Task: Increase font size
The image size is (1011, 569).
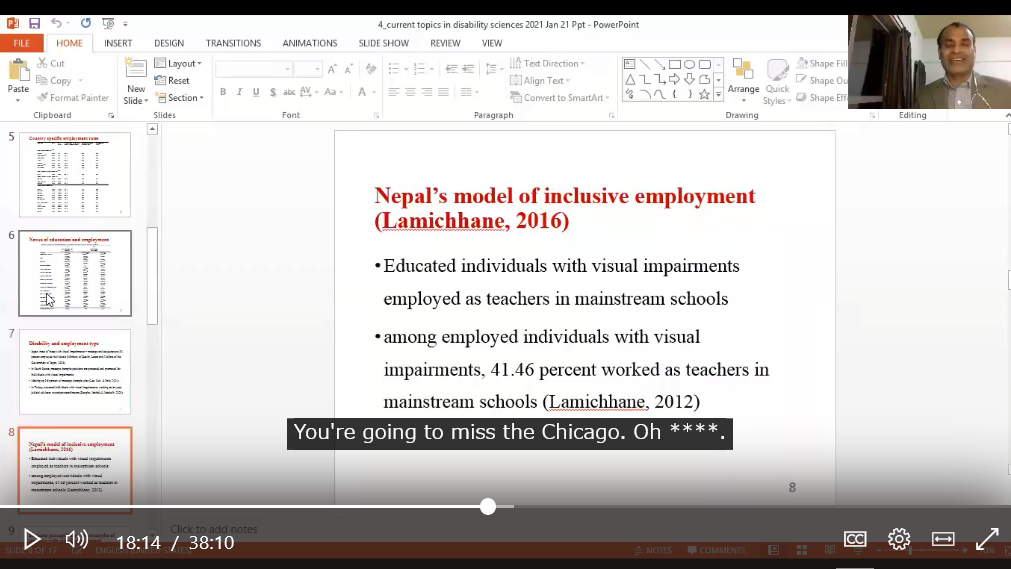Action: 332,69
